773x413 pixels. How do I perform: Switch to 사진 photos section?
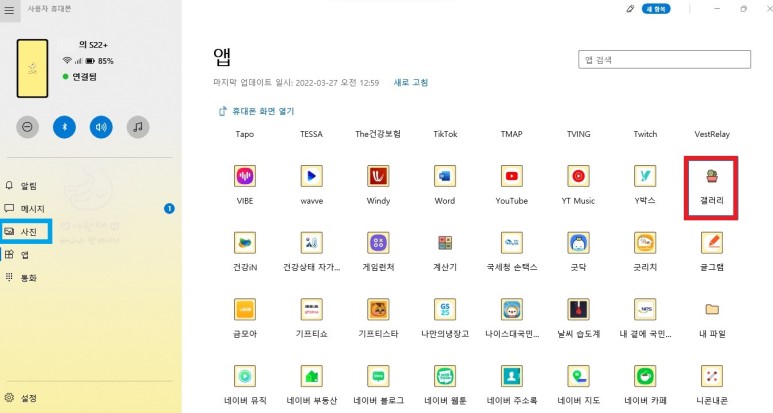pyautogui.click(x=21, y=232)
